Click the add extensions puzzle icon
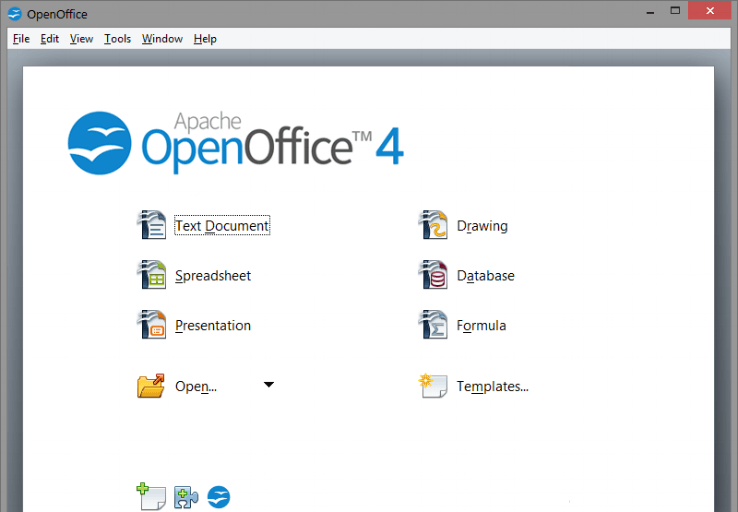 click(186, 497)
